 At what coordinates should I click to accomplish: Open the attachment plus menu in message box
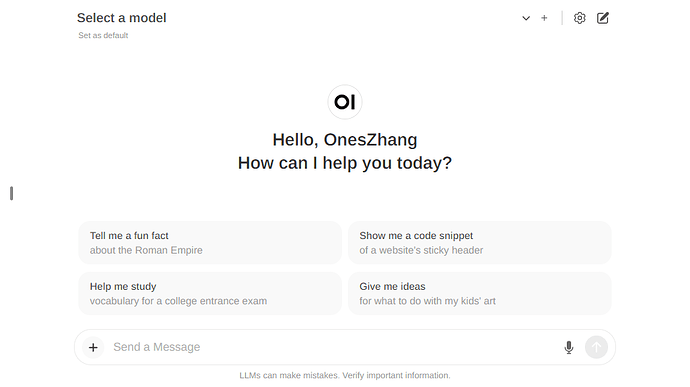pyautogui.click(x=93, y=347)
